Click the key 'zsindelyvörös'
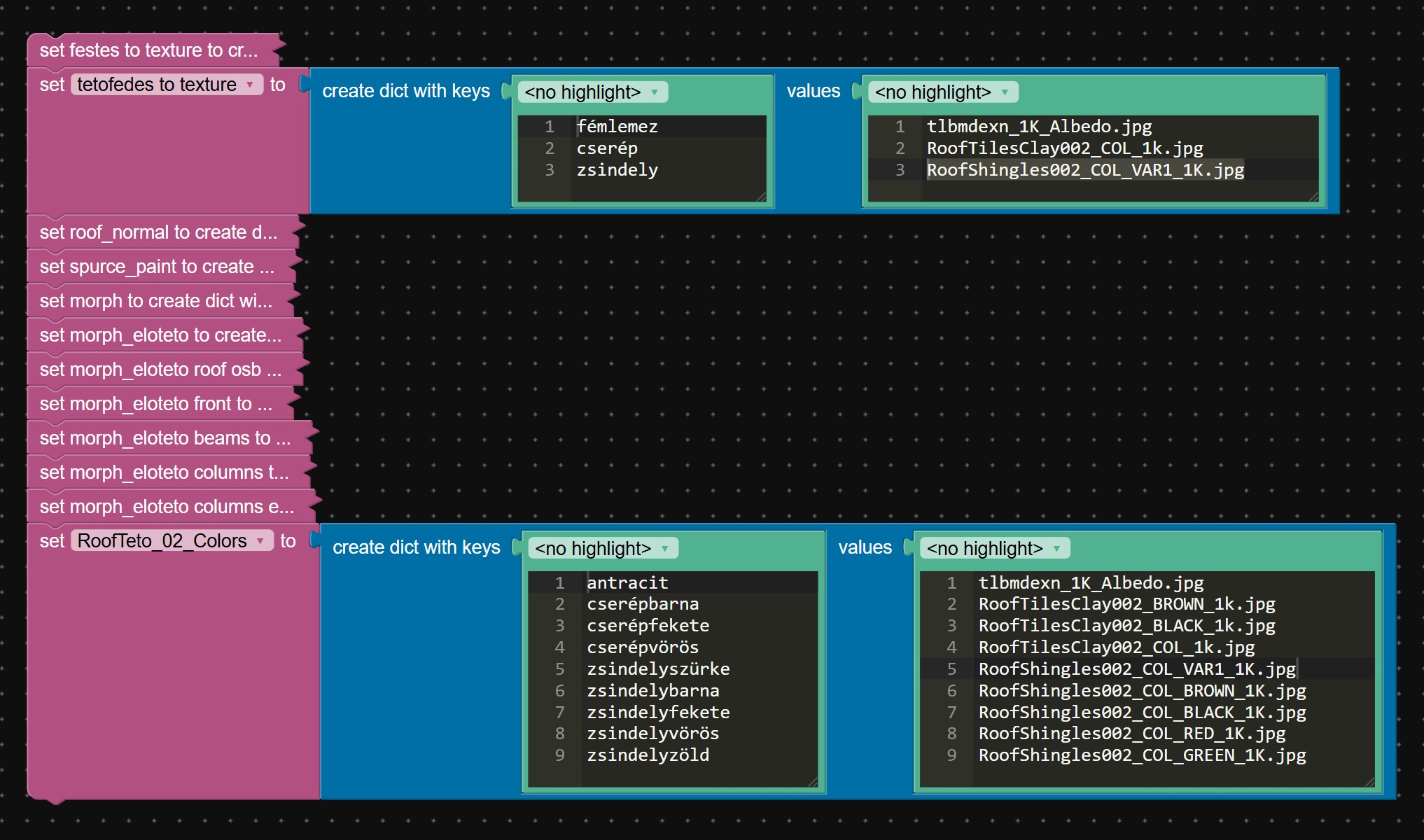 coord(652,734)
